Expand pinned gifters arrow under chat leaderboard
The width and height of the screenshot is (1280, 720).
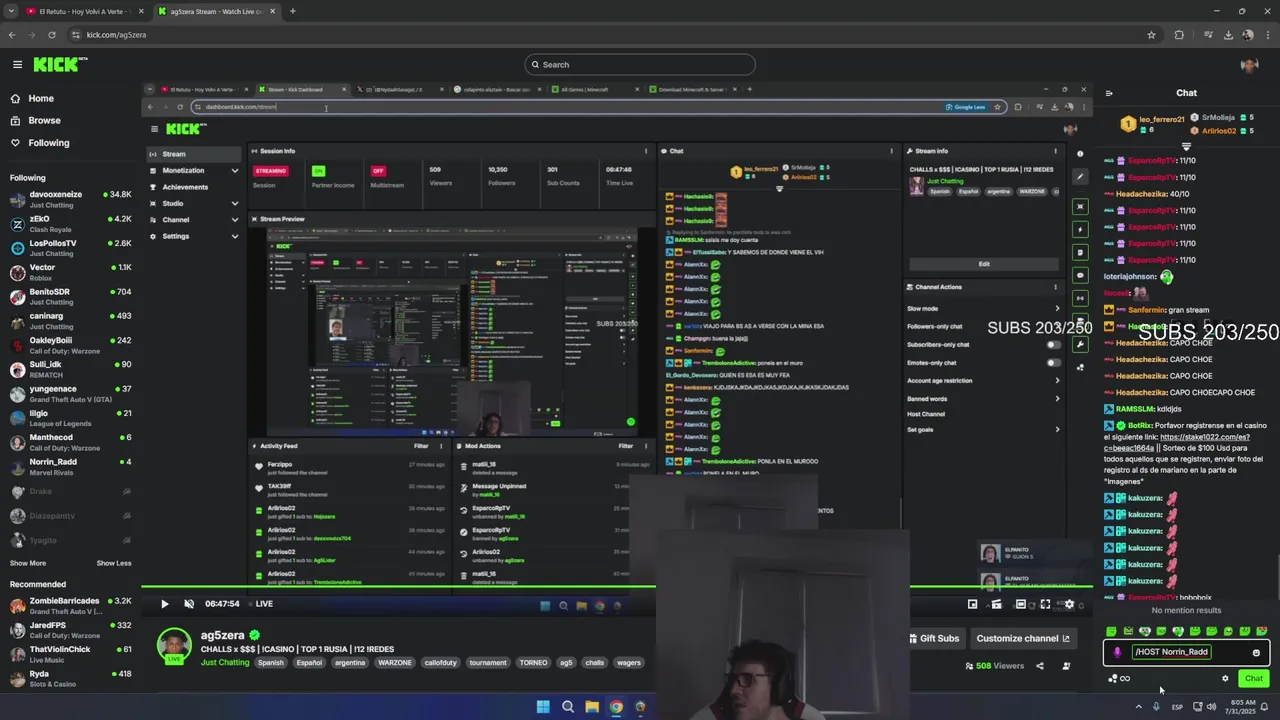[x=1186, y=146]
